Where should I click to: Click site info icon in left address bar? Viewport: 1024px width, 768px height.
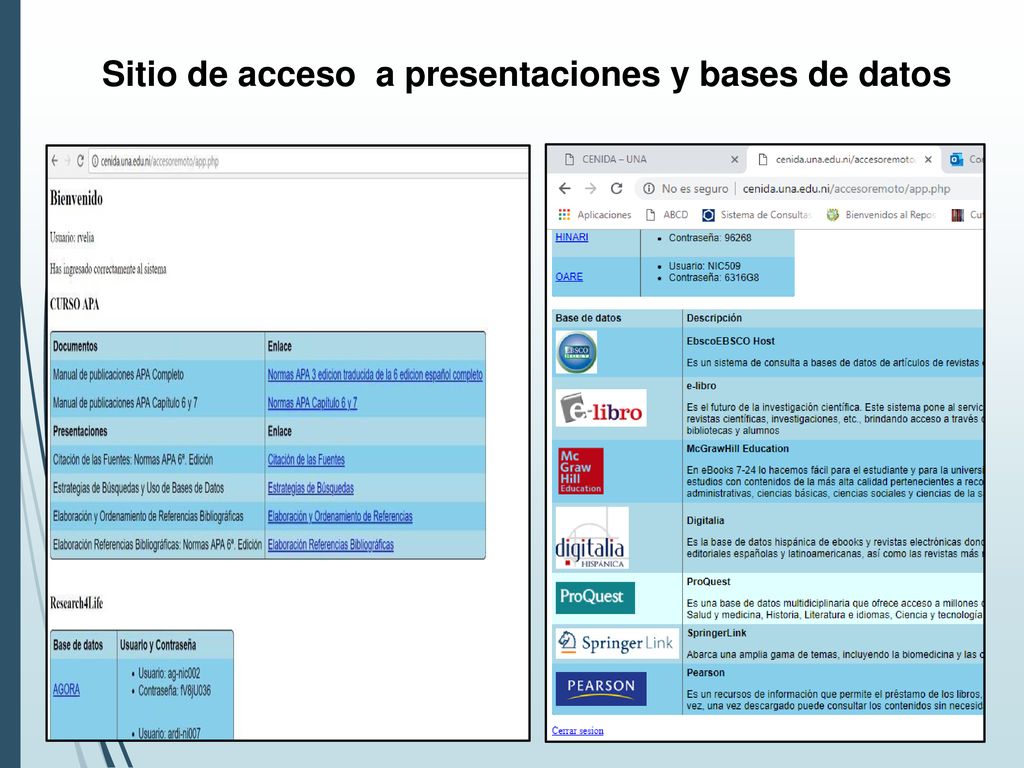[x=95, y=161]
